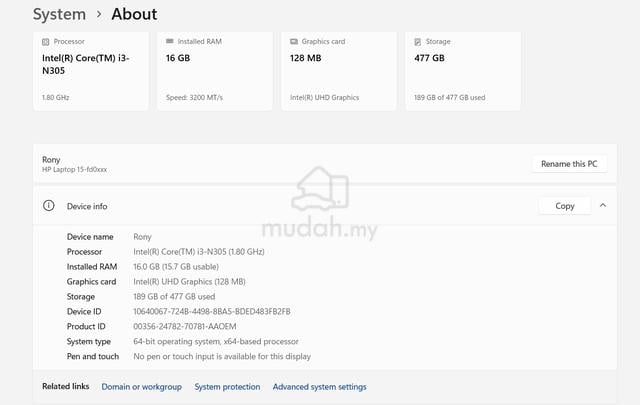Screen dimensions: 640x405
Task: Open Domain or workgroup link
Action: [x=142, y=387]
